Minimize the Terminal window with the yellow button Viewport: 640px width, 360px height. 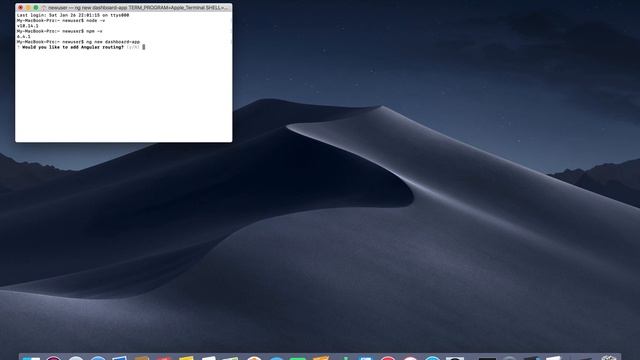coord(28,8)
